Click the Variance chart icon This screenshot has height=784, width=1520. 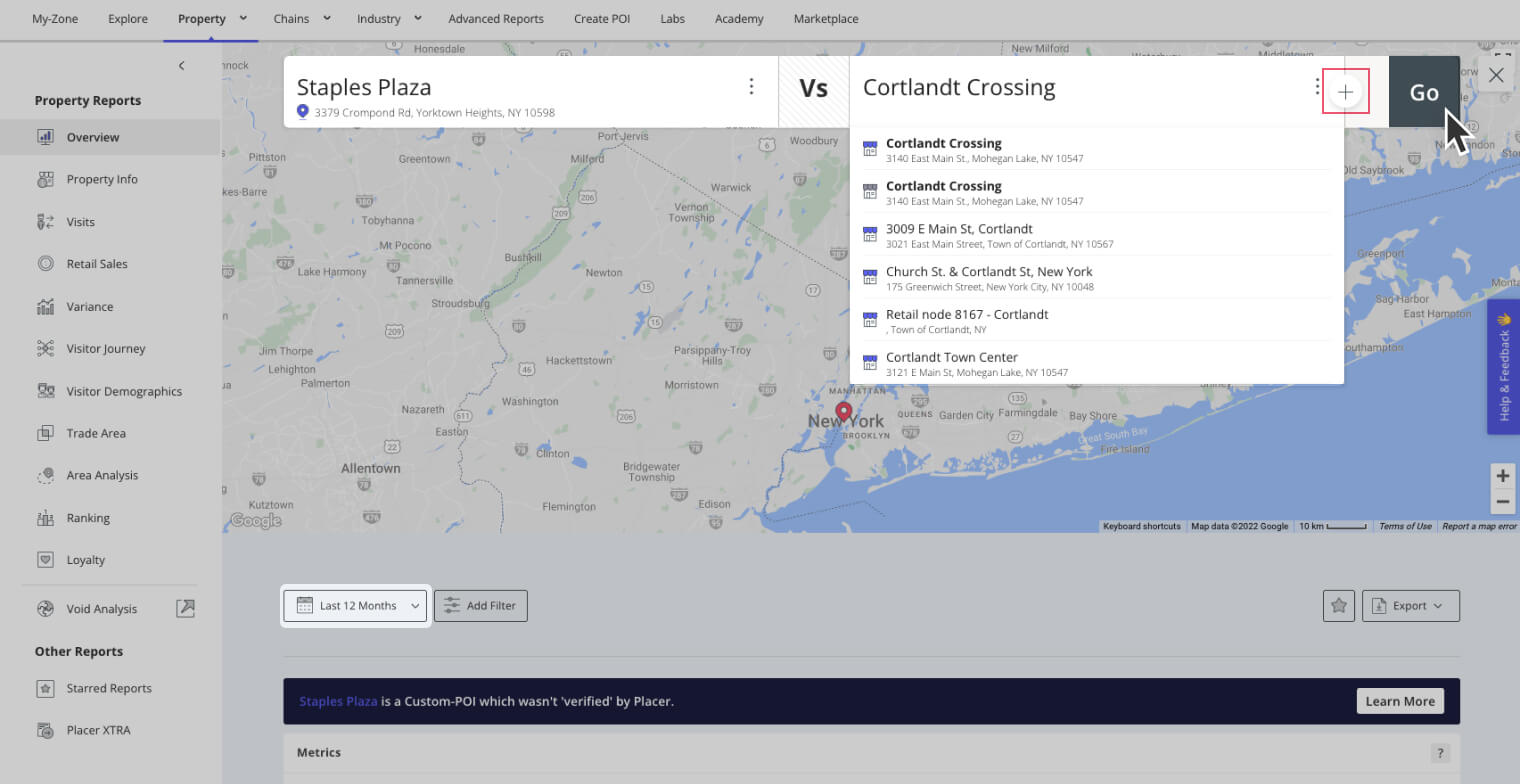(45, 306)
